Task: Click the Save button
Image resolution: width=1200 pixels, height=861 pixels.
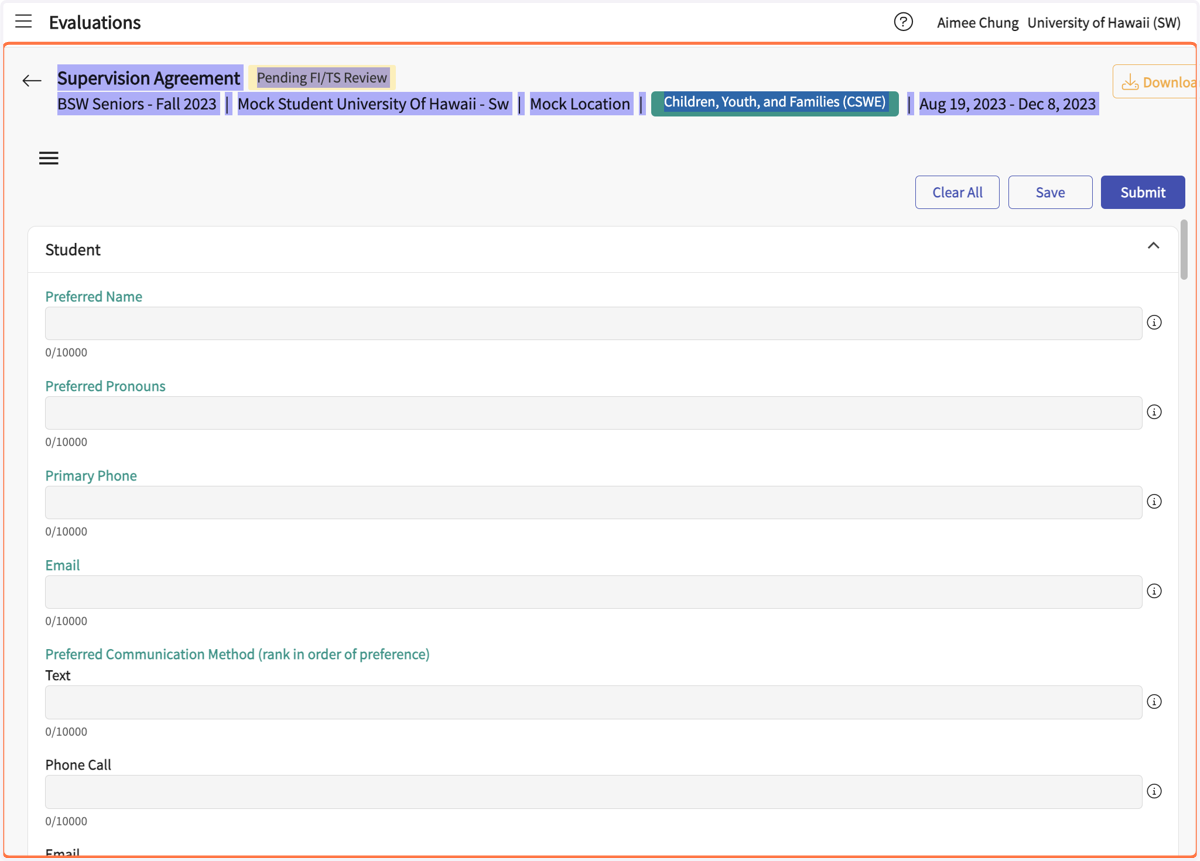Action: [1050, 192]
